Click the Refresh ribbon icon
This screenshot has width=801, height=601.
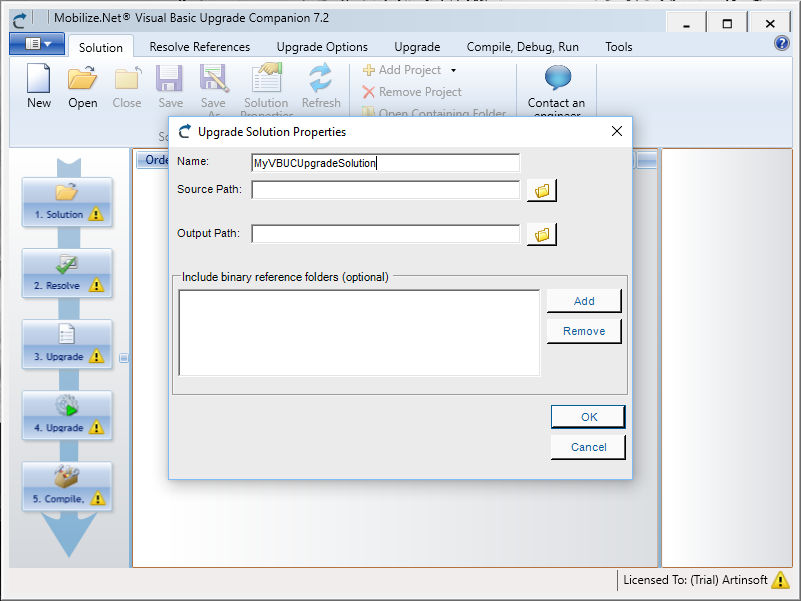pos(321,86)
